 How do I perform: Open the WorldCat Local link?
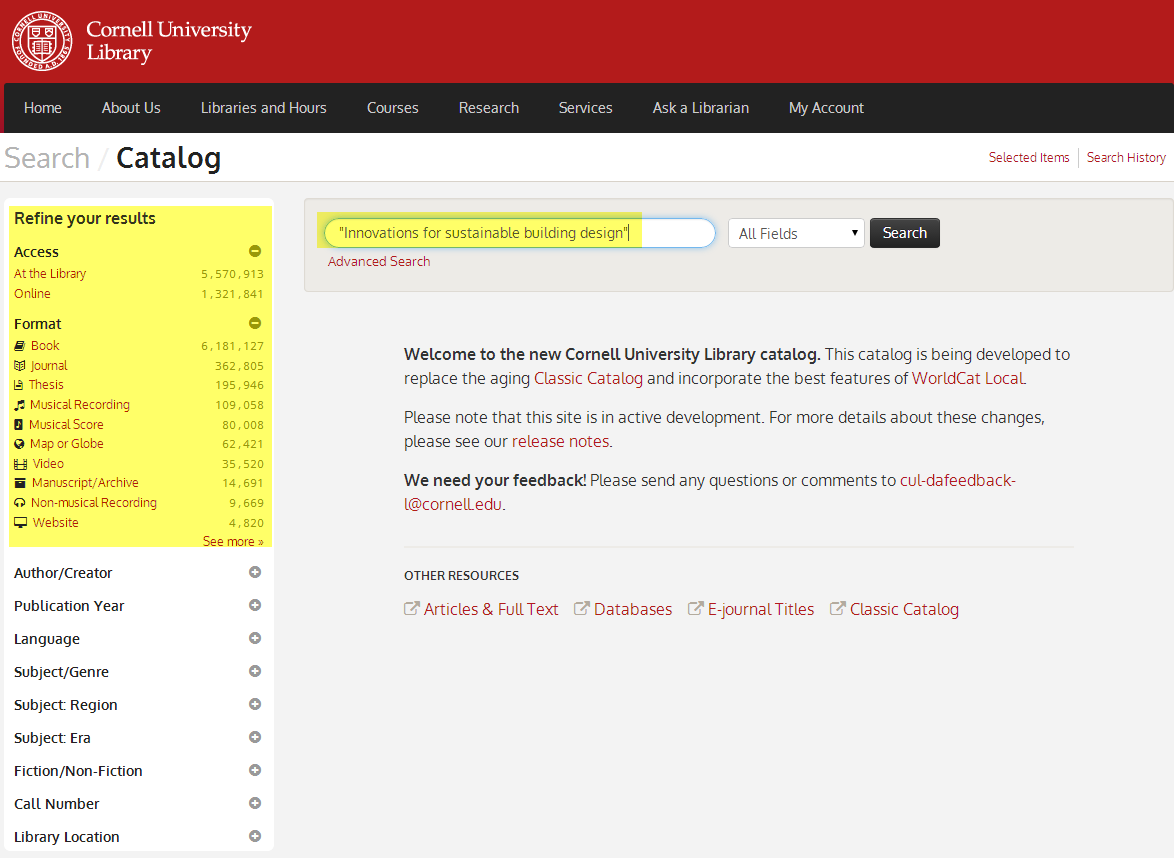click(967, 378)
